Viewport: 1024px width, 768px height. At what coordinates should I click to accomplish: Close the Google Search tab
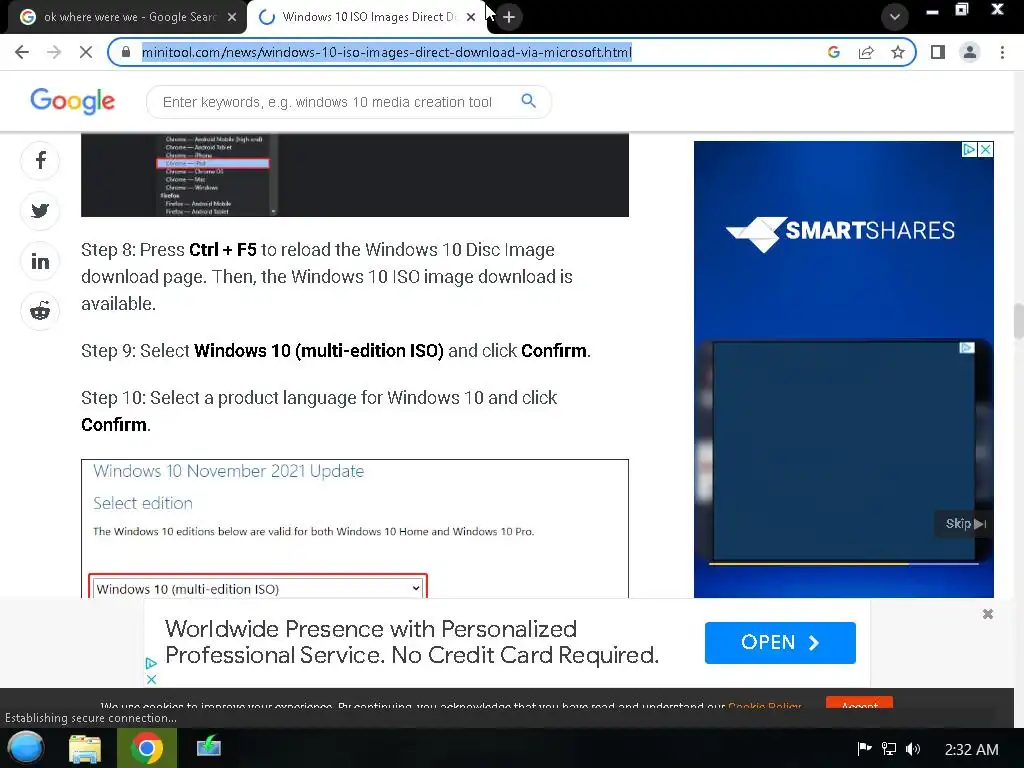pos(232,17)
